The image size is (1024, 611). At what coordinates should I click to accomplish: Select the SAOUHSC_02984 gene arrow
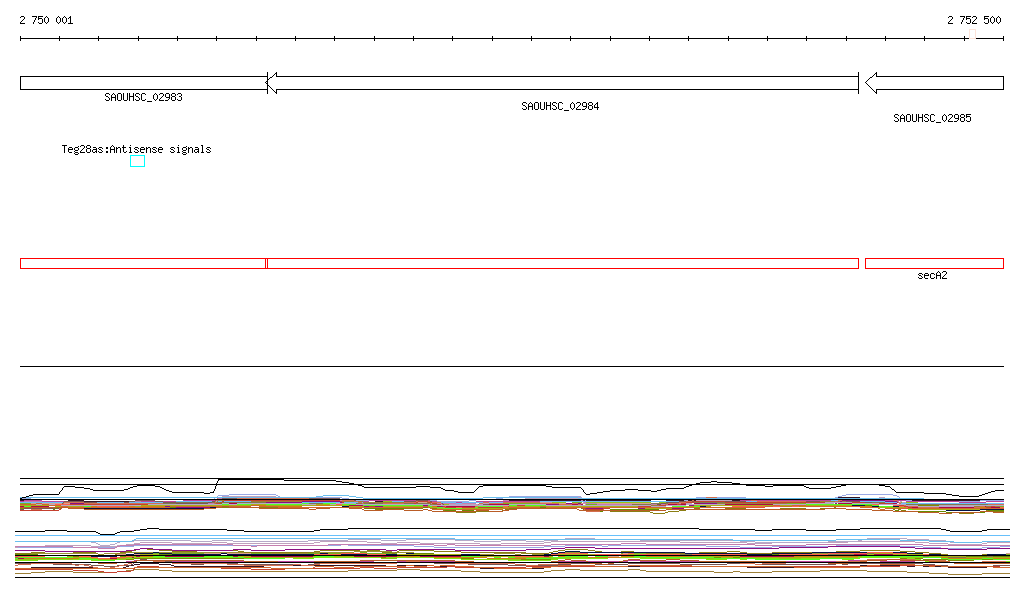tap(563, 83)
